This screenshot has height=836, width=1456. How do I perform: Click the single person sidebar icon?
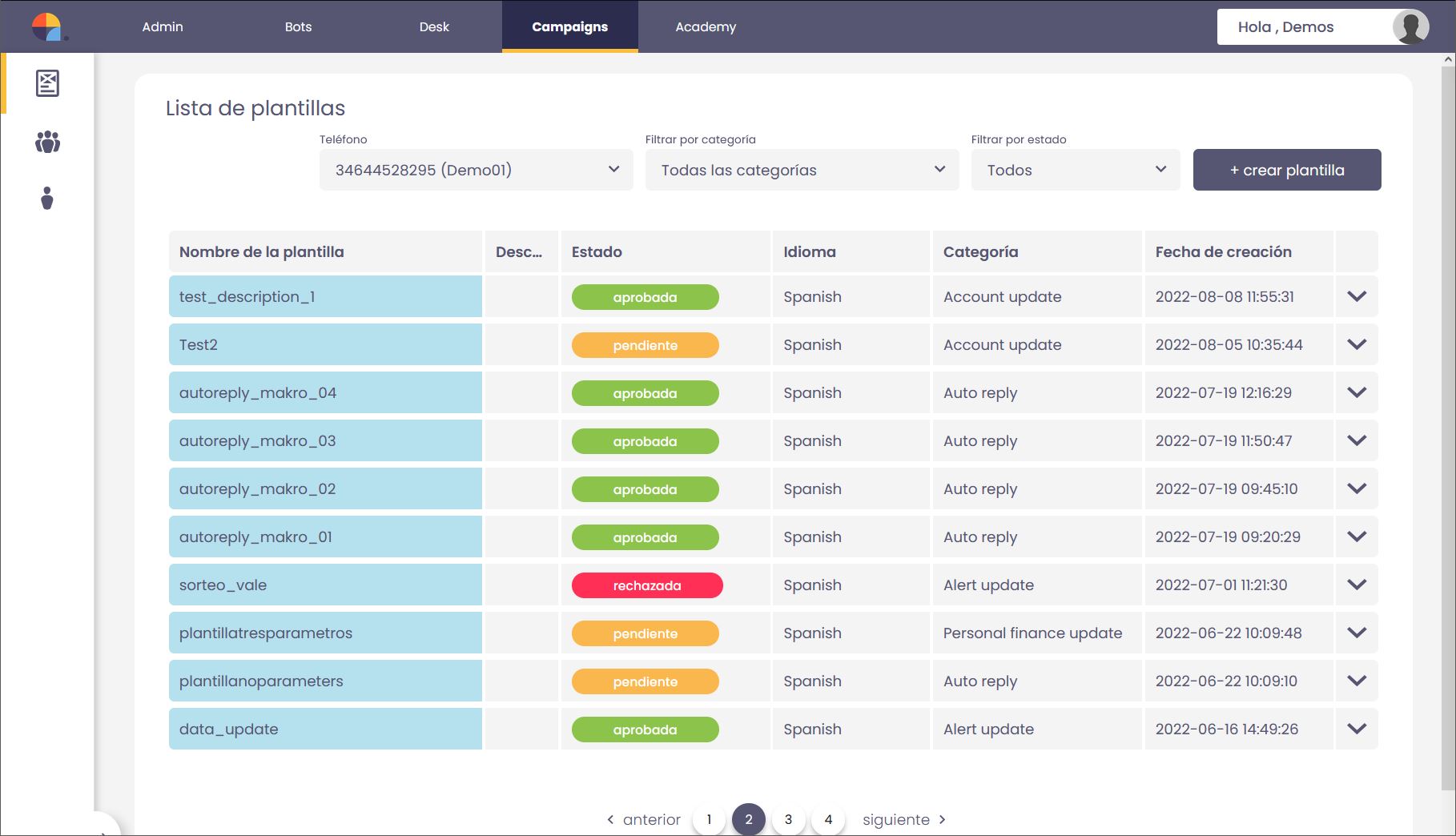[47, 198]
